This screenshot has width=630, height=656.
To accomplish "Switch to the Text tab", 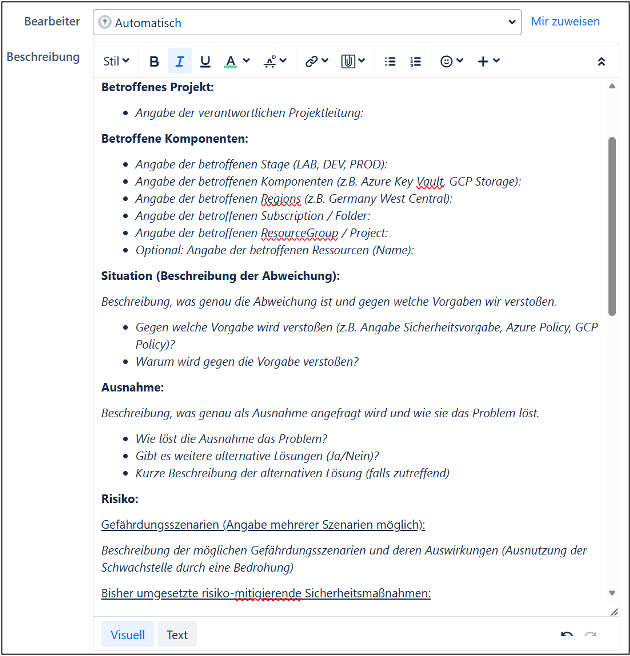I will coord(177,634).
